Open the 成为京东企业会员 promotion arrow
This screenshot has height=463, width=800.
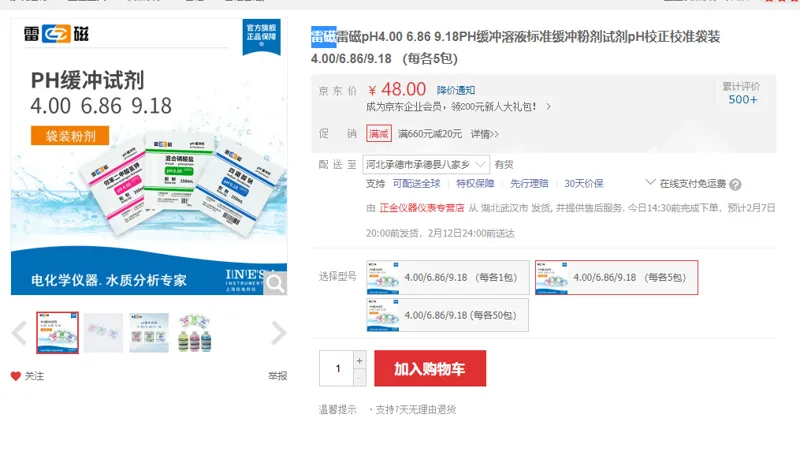click(x=548, y=107)
